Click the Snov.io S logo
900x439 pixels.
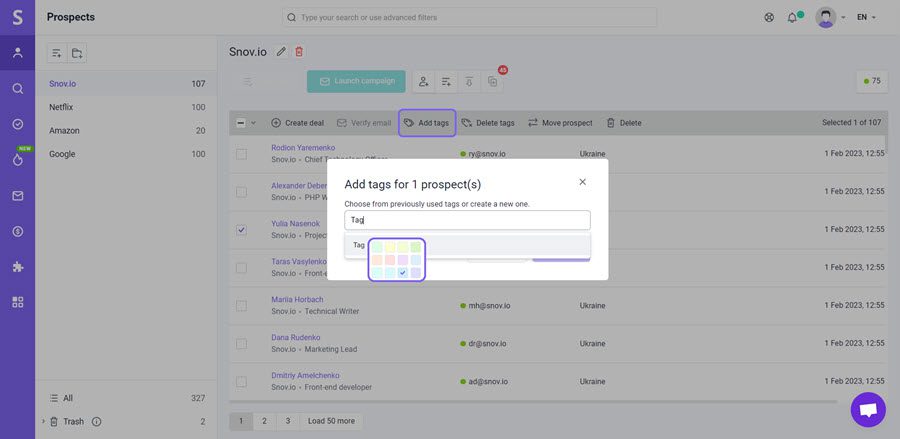point(18,17)
